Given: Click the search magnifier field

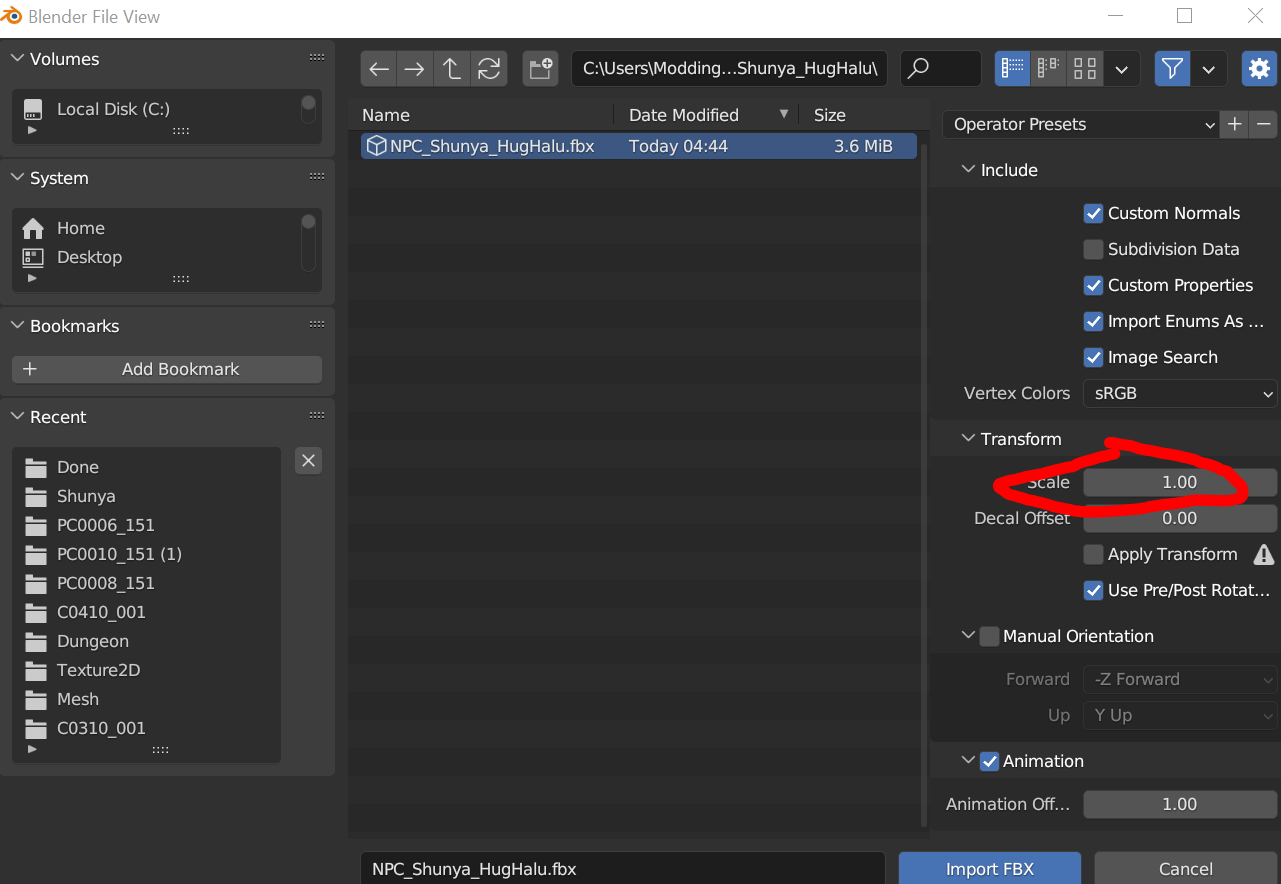Looking at the screenshot, I should tap(941, 69).
